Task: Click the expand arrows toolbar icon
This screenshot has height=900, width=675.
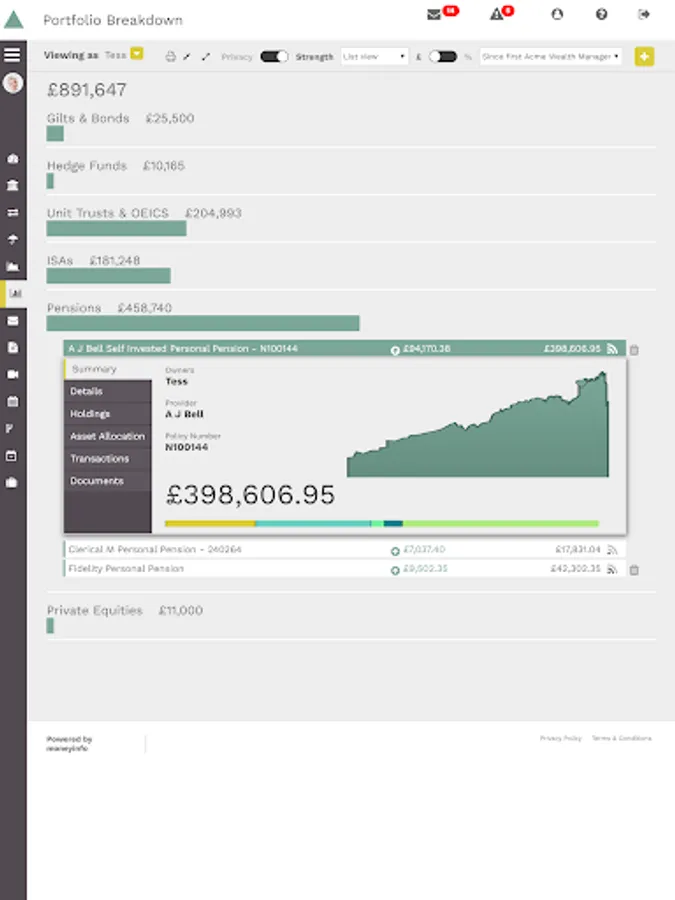Action: (x=205, y=57)
